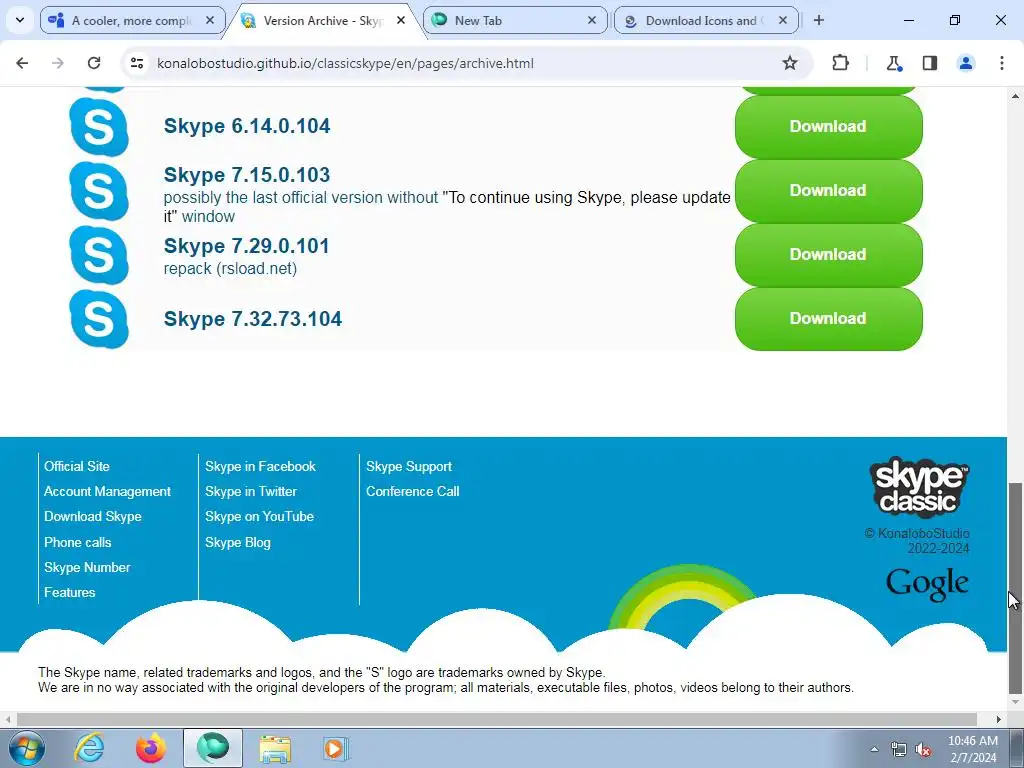Click the scroll up arrow of vertical scrollbar
Viewport: 1024px width, 768px height.
pos(1015,95)
